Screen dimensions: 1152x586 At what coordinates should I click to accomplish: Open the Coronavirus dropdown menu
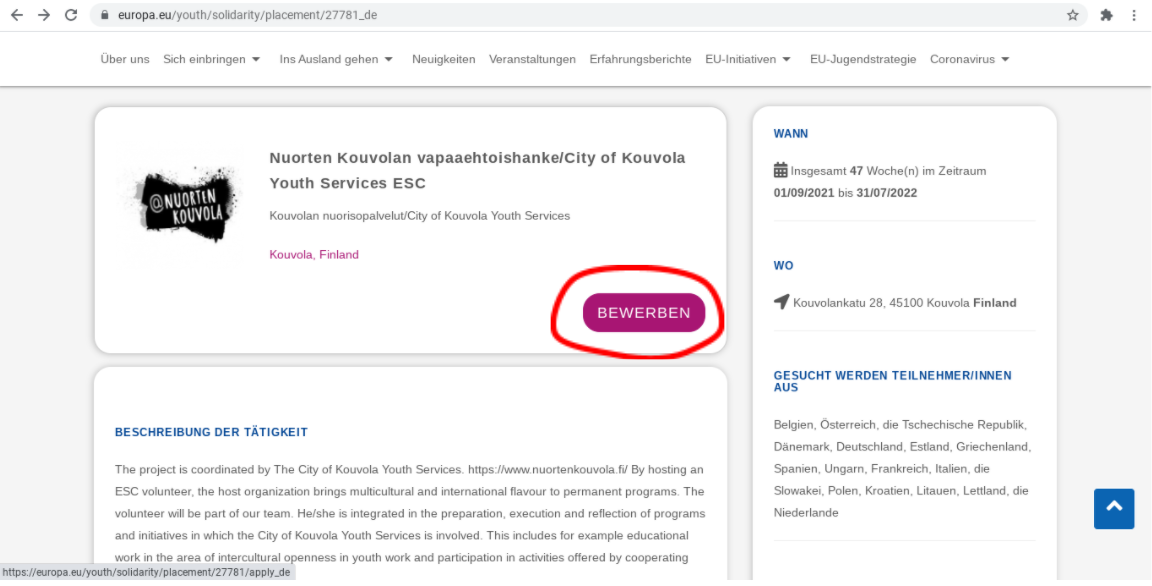[x=970, y=59]
